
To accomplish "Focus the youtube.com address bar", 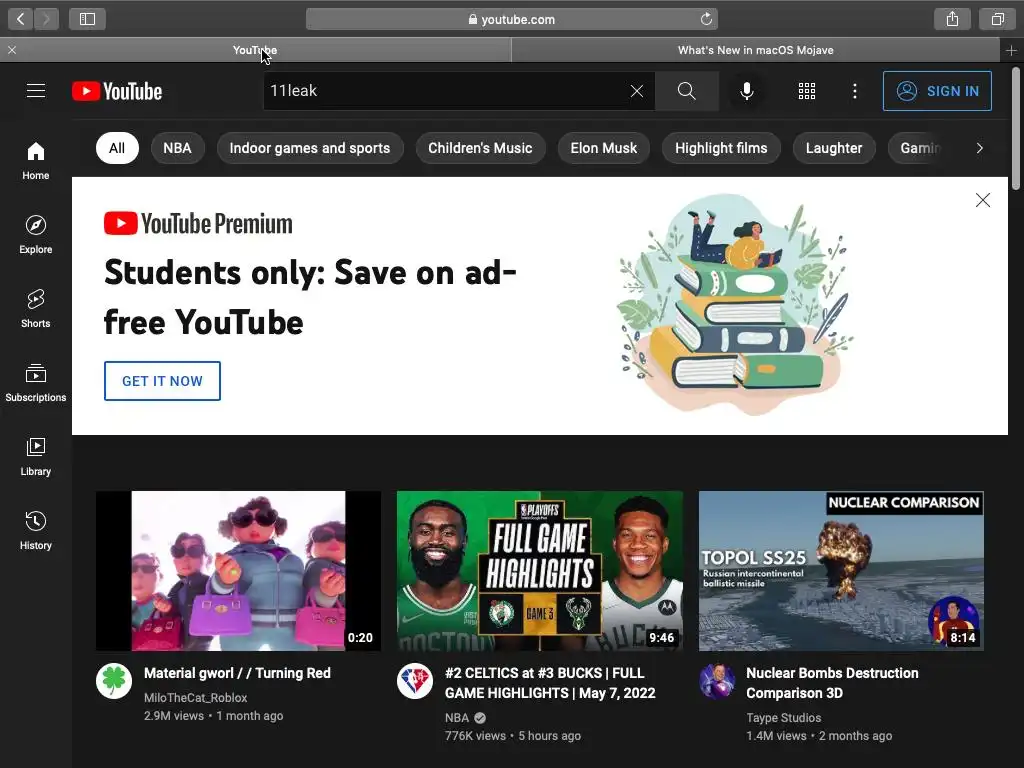I will click(511, 19).
